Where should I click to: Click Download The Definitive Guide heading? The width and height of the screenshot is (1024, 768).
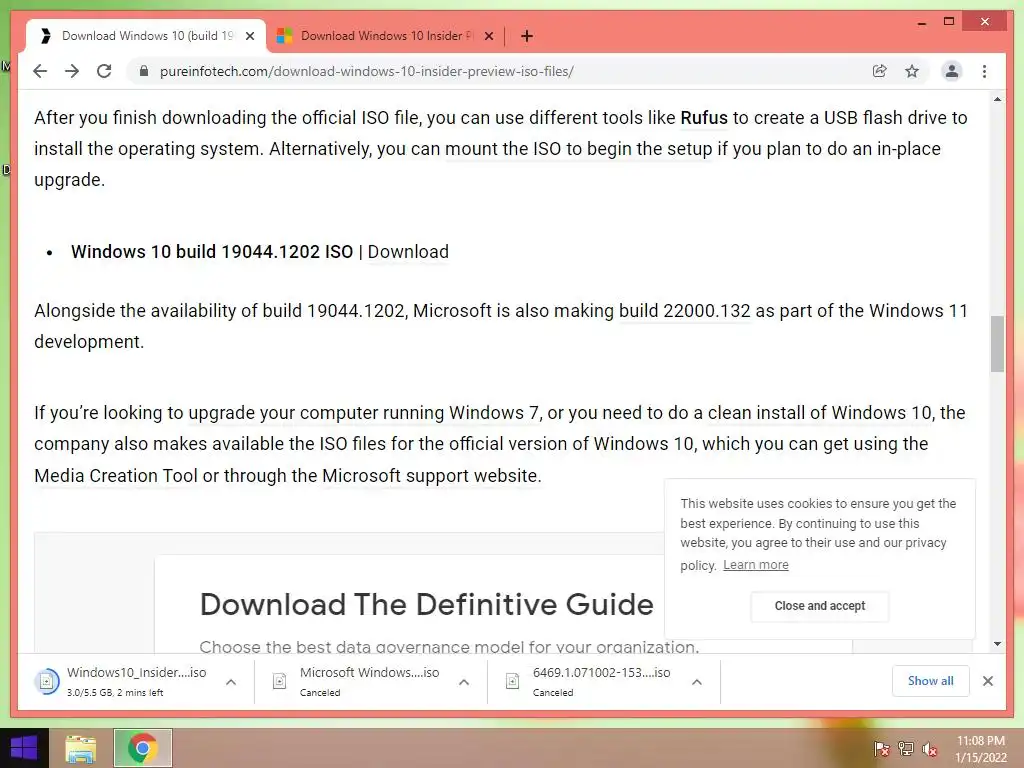pyautogui.click(x=426, y=605)
